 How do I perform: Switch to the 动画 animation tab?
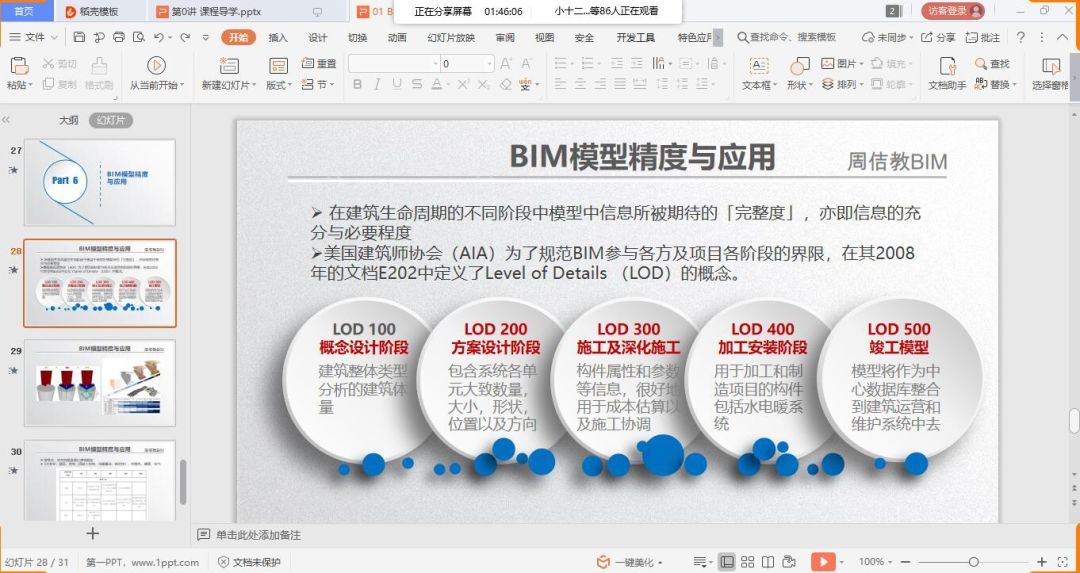coord(397,37)
